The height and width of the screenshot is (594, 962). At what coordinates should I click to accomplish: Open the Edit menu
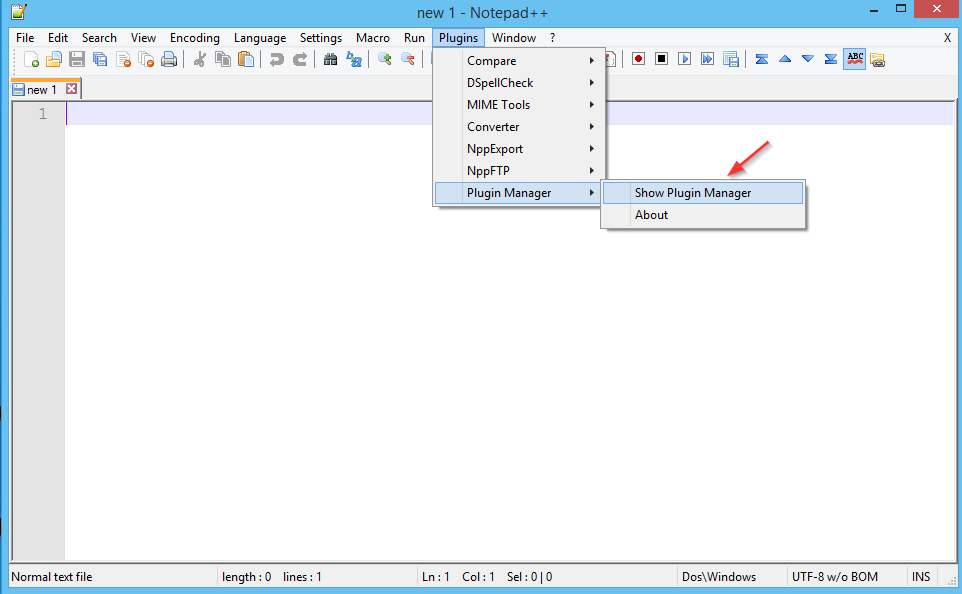58,38
